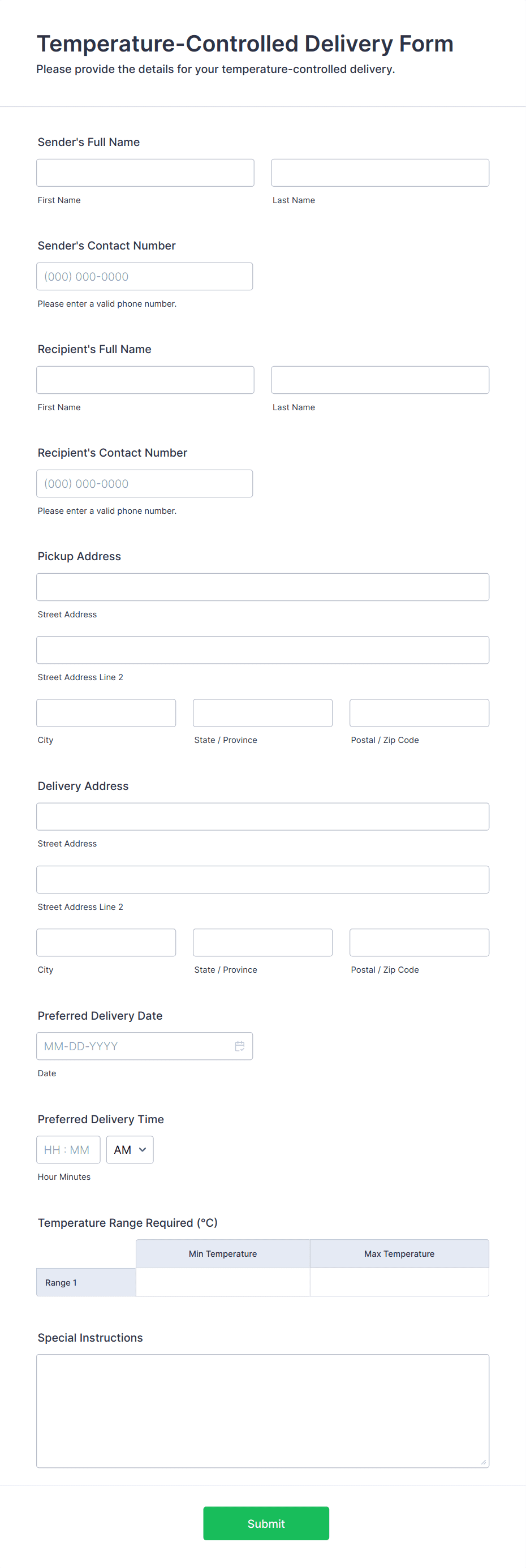The height and width of the screenshot is (1568, 526).
Task: Open the calendar picker for Preferred Delivery Date
Action: tap(240, 1046)
